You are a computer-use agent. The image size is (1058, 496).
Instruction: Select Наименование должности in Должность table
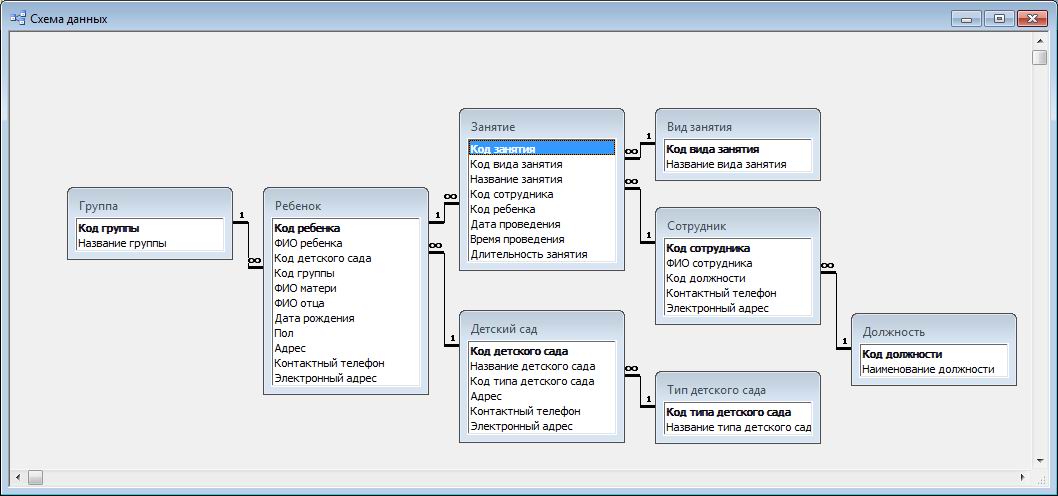pos(928,369)
